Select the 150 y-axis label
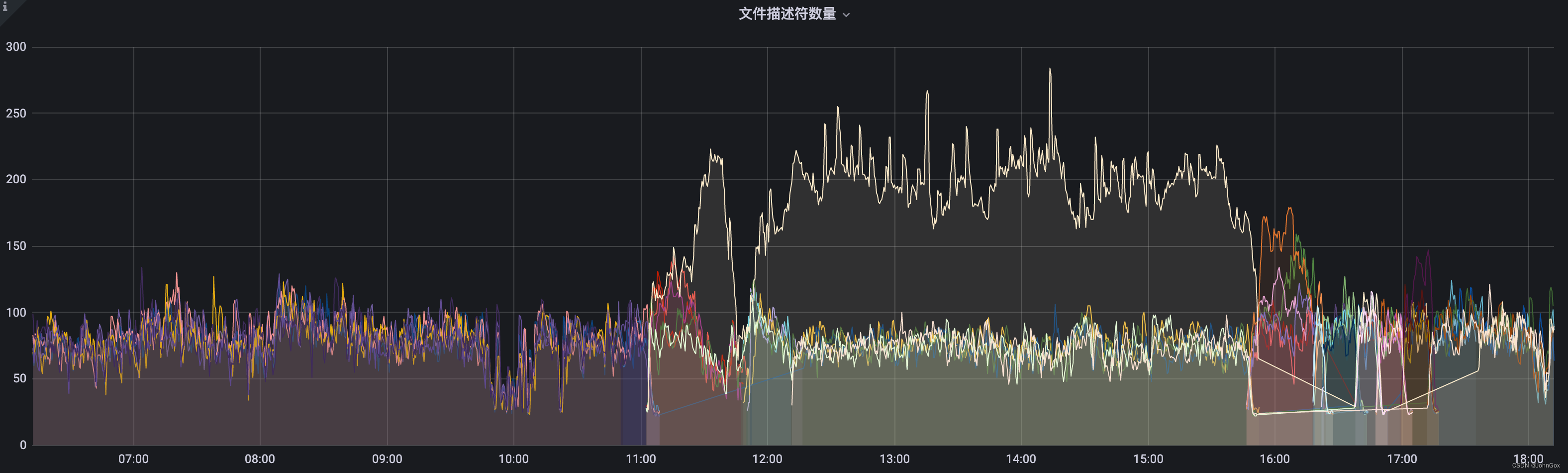Viewport: 1568px width, 473px height. tap(16, 246)
